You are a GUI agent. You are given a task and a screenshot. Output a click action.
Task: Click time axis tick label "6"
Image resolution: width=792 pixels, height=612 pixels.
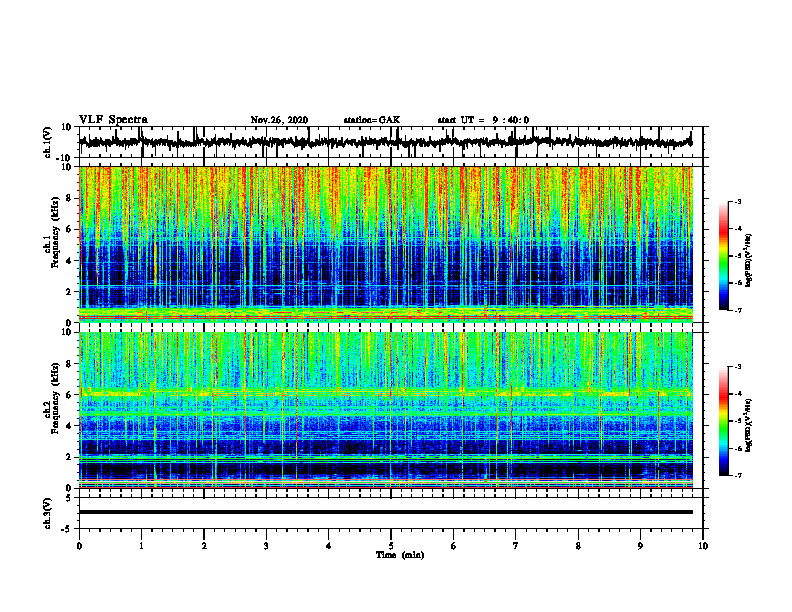coord(454,546)
